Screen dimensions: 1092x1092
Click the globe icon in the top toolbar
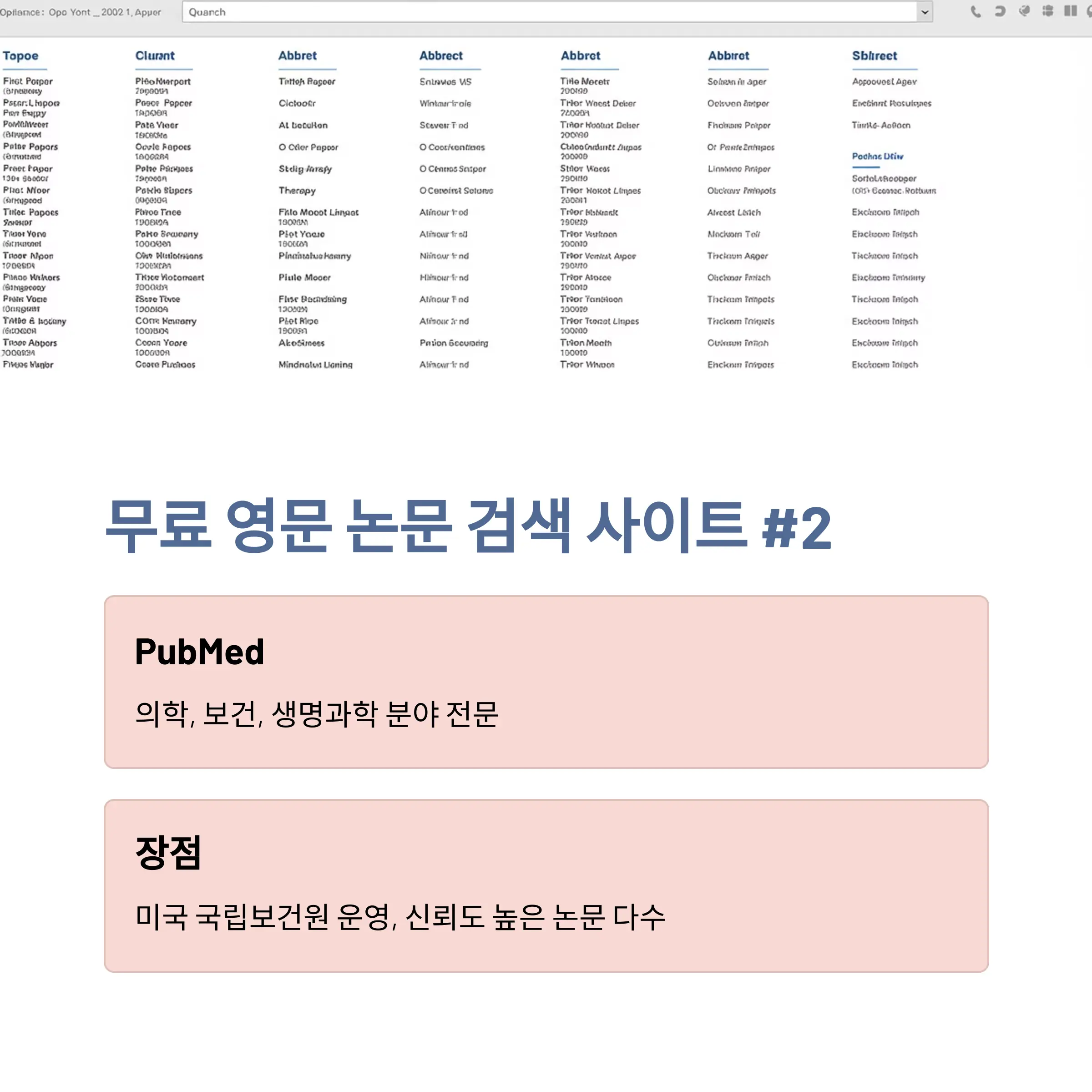click(1024, 11)
